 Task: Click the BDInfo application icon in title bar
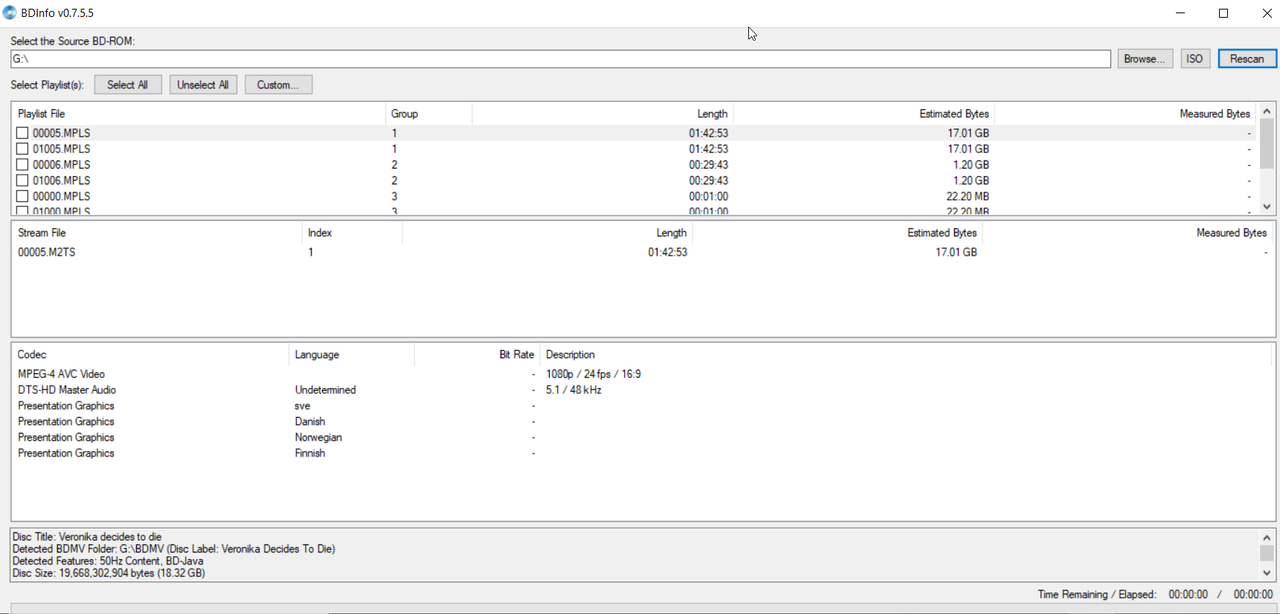pyautogui.click(x=10, y=13)
